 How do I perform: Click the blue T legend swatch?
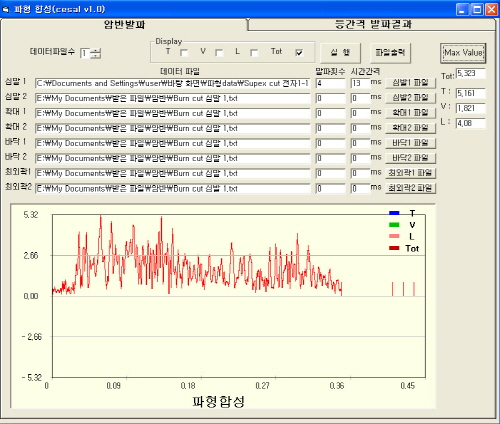[394, 213]
